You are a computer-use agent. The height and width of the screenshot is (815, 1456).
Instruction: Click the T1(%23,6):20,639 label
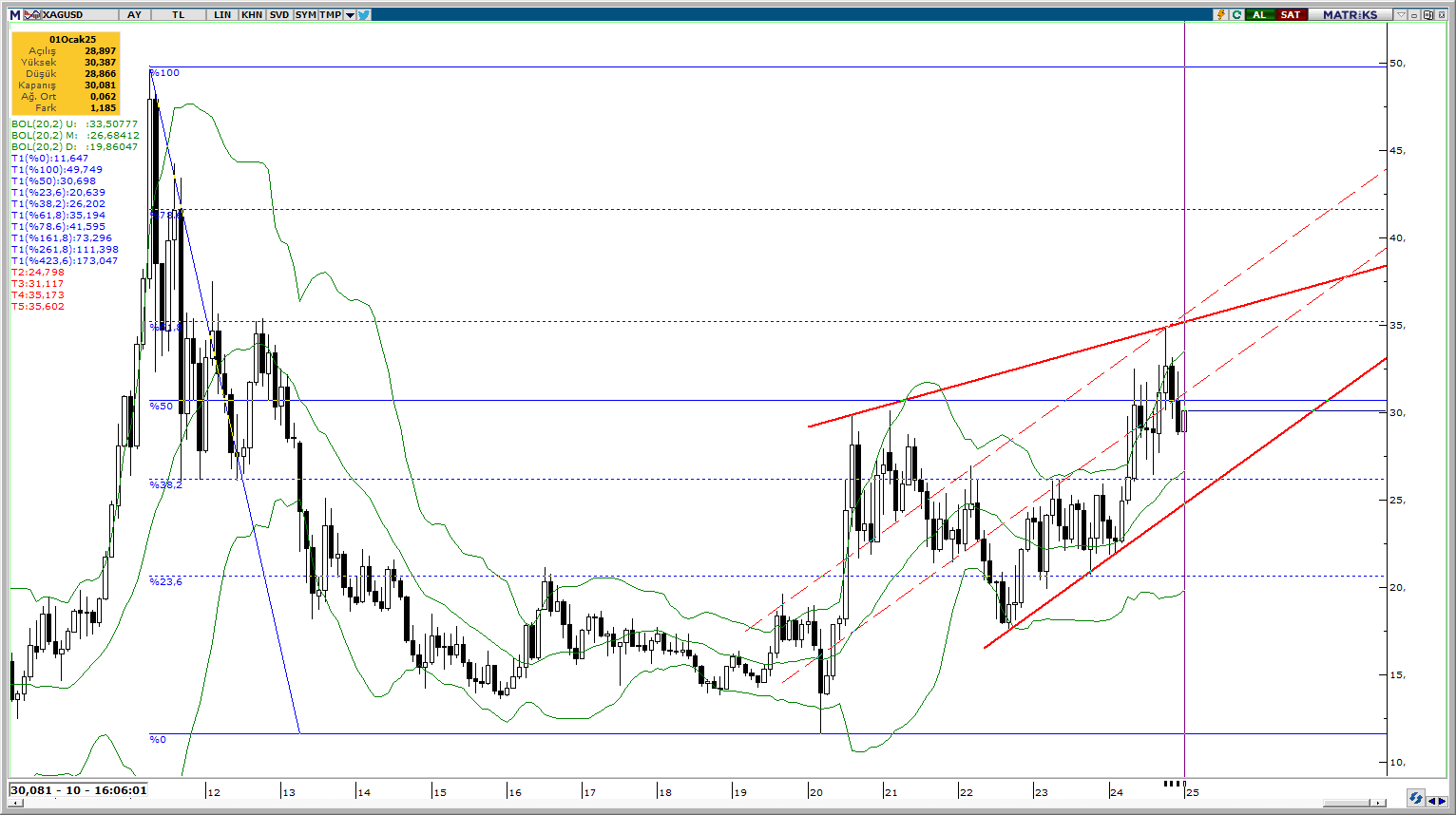[58, 193]
